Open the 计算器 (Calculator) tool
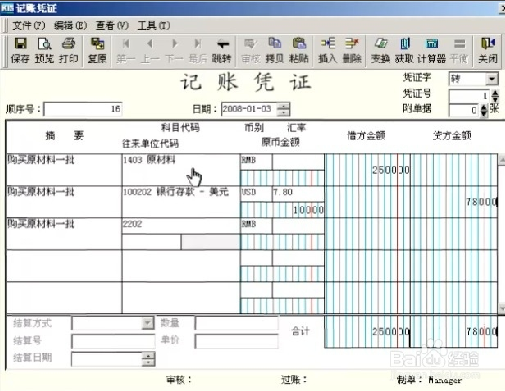The height and width of the screenshot is (391, 505). point(432,50)
